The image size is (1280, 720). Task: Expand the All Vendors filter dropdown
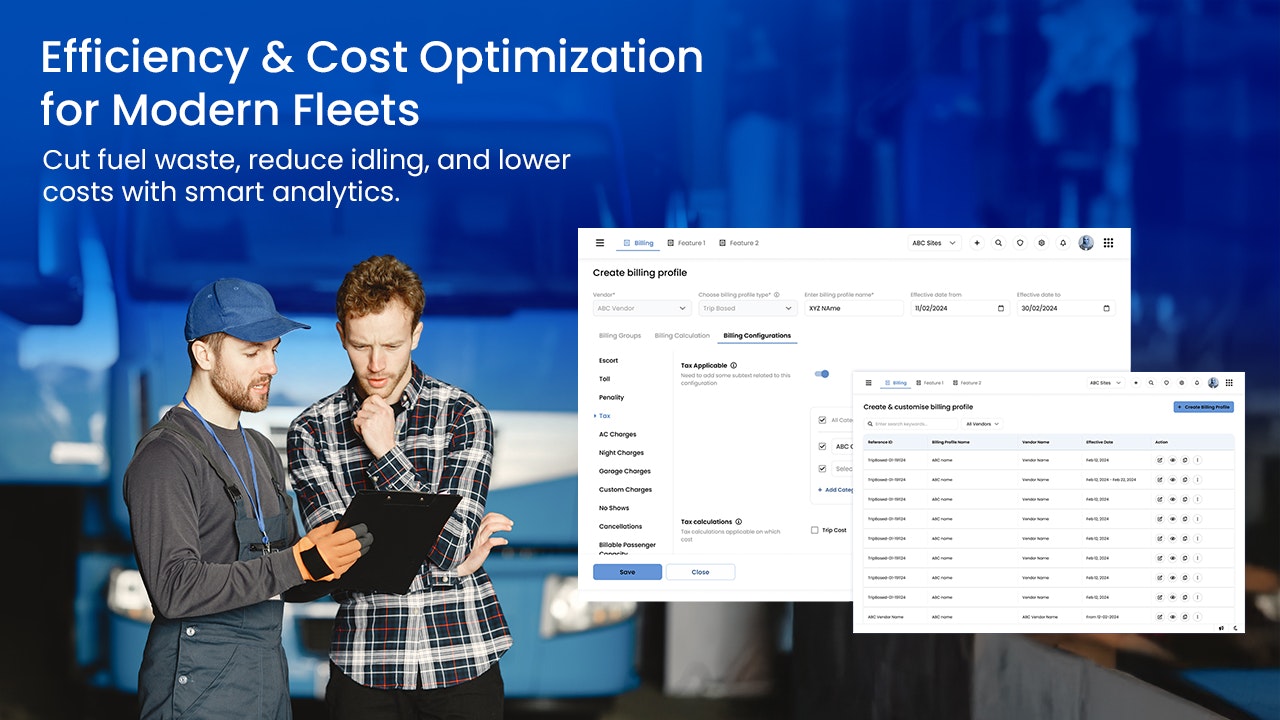click(x=982, y=424)
